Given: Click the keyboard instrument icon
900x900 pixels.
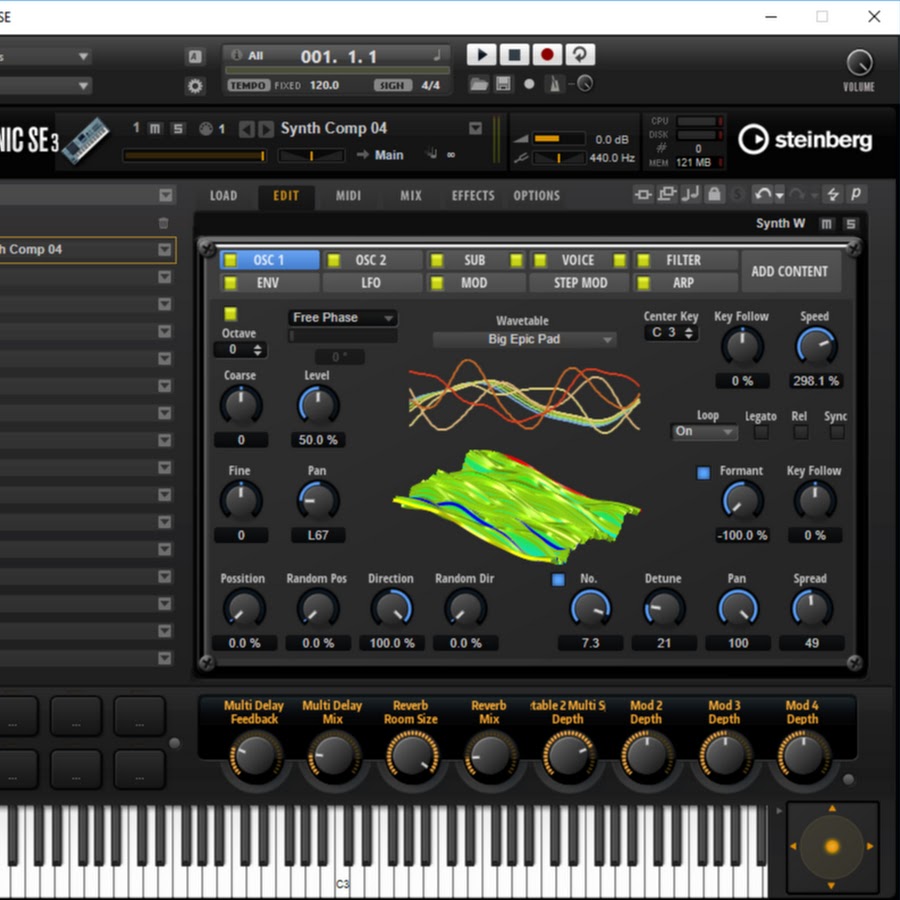Looking at the screenshot, I should pos(86,140).
